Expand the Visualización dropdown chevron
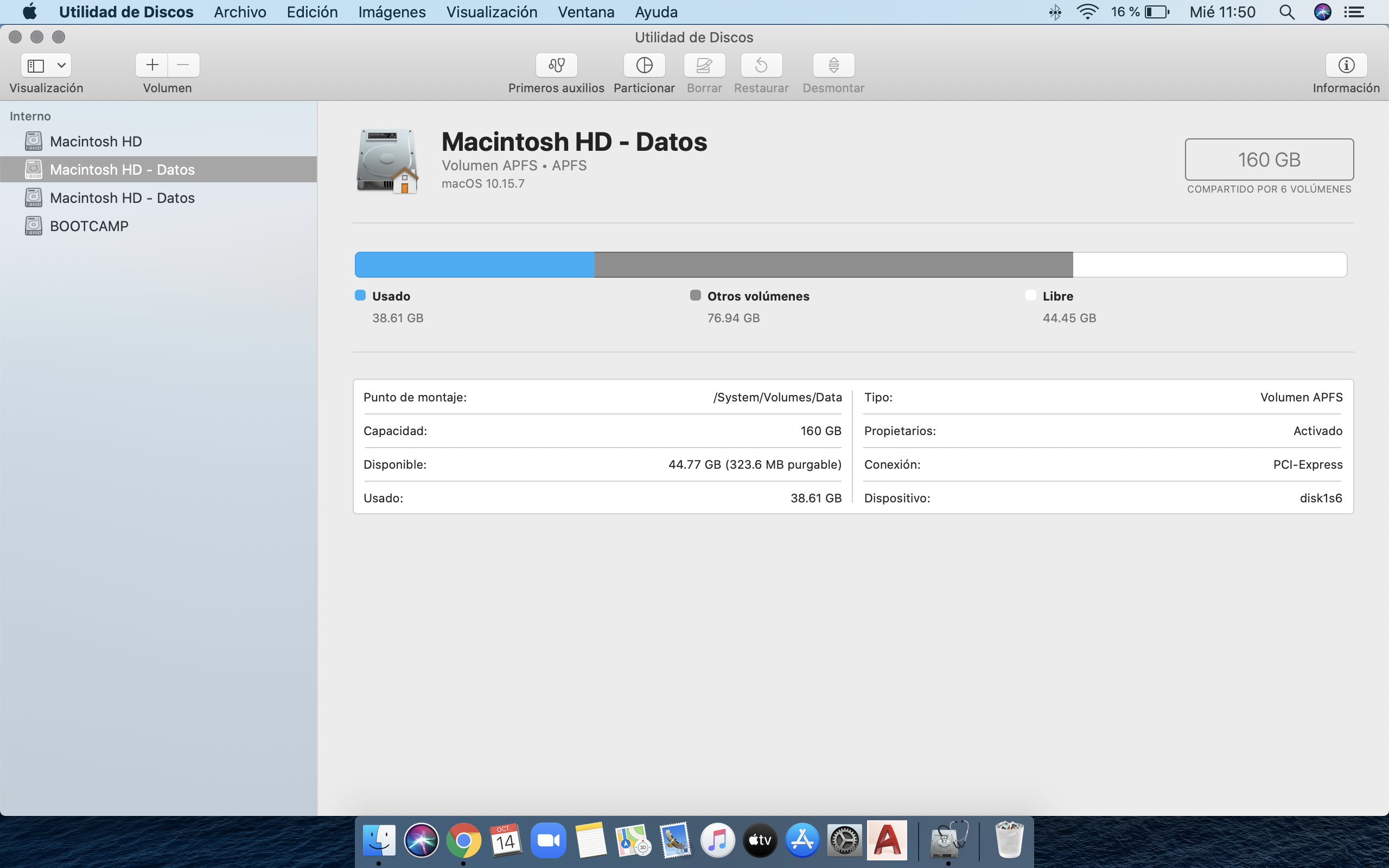This screenshot has height=868, width=1389. [x=61, y=66]
